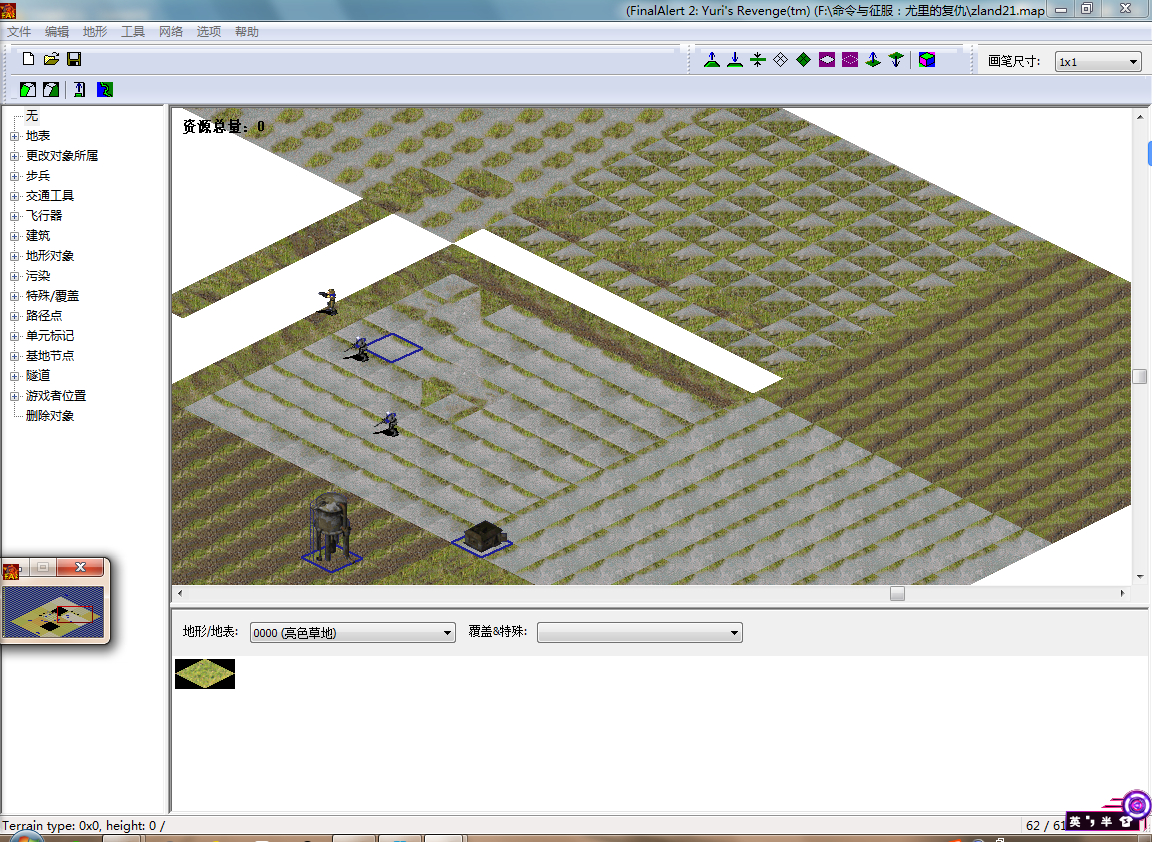Open the 文件 menu
Screen dimensions: 1152x842
(x=19, y=32)
